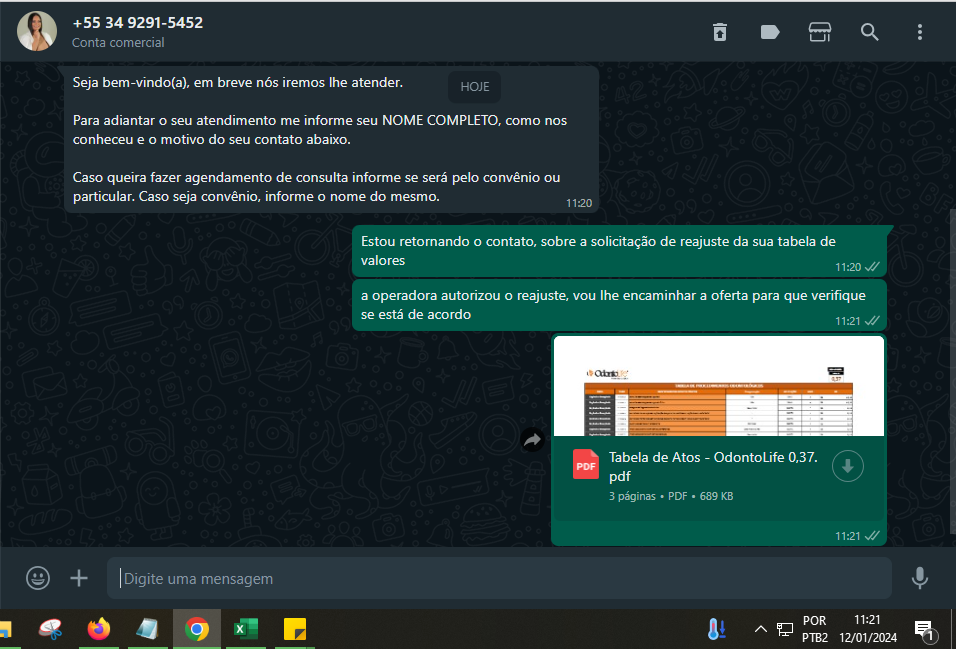Select the 'Estou retornando o contato' message
The image size is (956, 649).
pos(619,251)
